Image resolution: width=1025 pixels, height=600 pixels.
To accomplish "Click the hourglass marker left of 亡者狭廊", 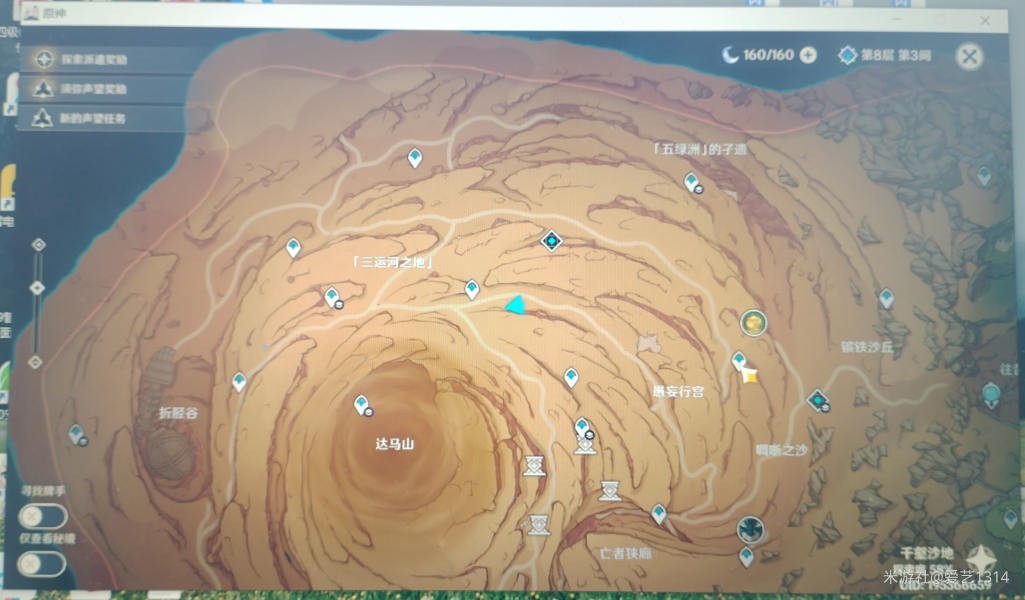I will click(x=539, y=524).
